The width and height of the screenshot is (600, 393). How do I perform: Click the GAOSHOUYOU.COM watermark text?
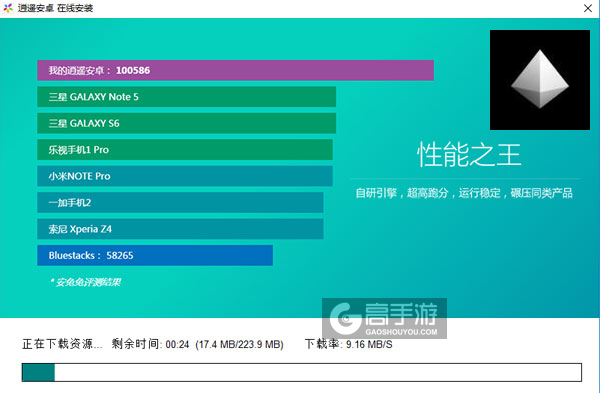pyautogui.click(x=401, y=332)
